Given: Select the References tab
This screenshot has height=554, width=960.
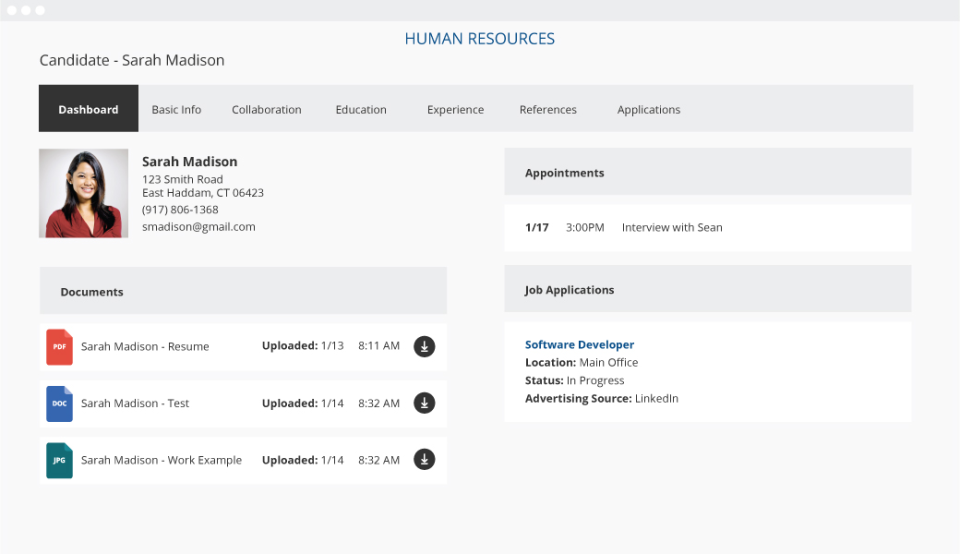Looking at the screenshot, I should [x=548, y=109].
